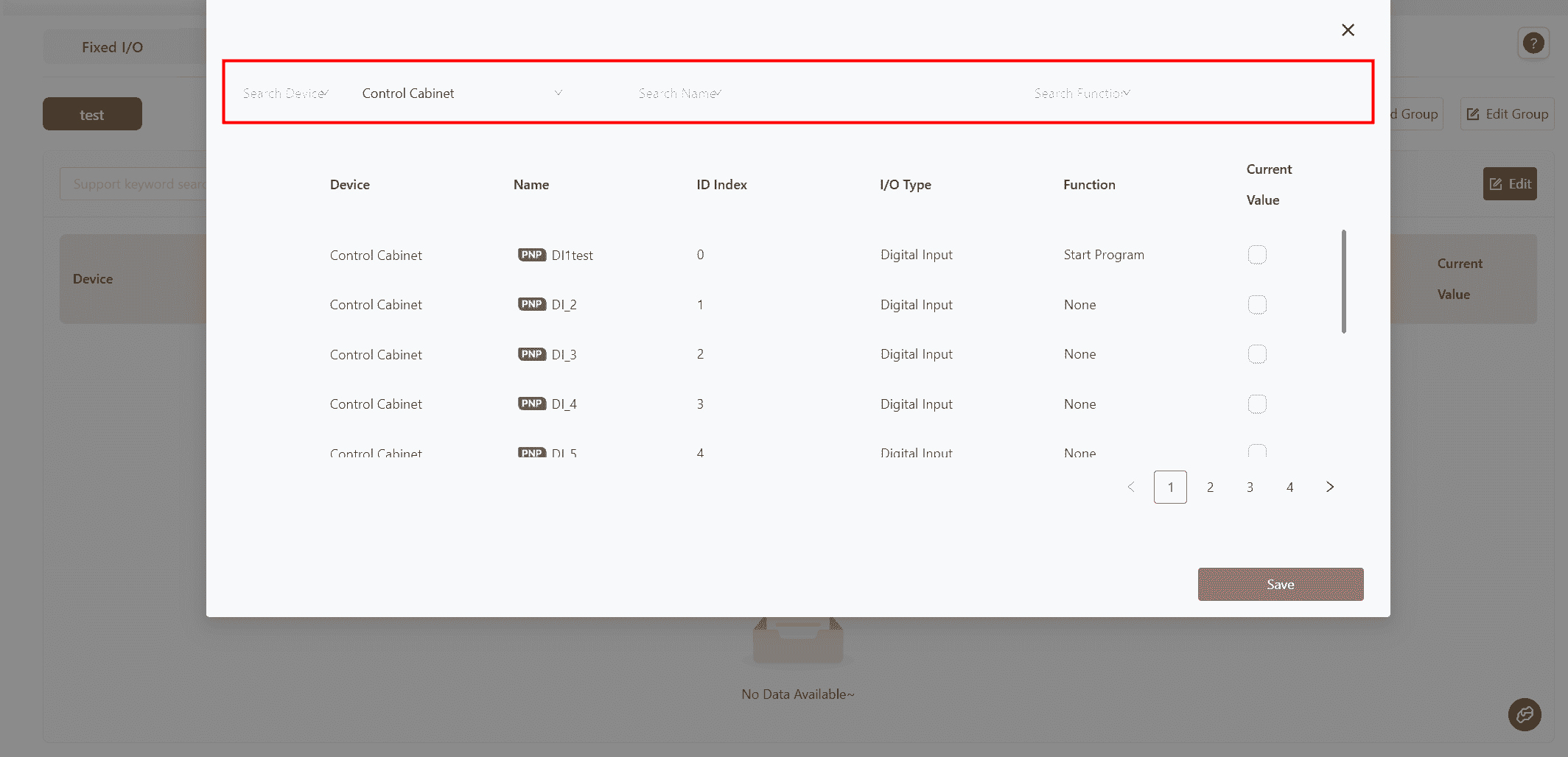The image size is (1568, 757).
Task: Expand the Search Function dropdown
Action: [1082, 94]
